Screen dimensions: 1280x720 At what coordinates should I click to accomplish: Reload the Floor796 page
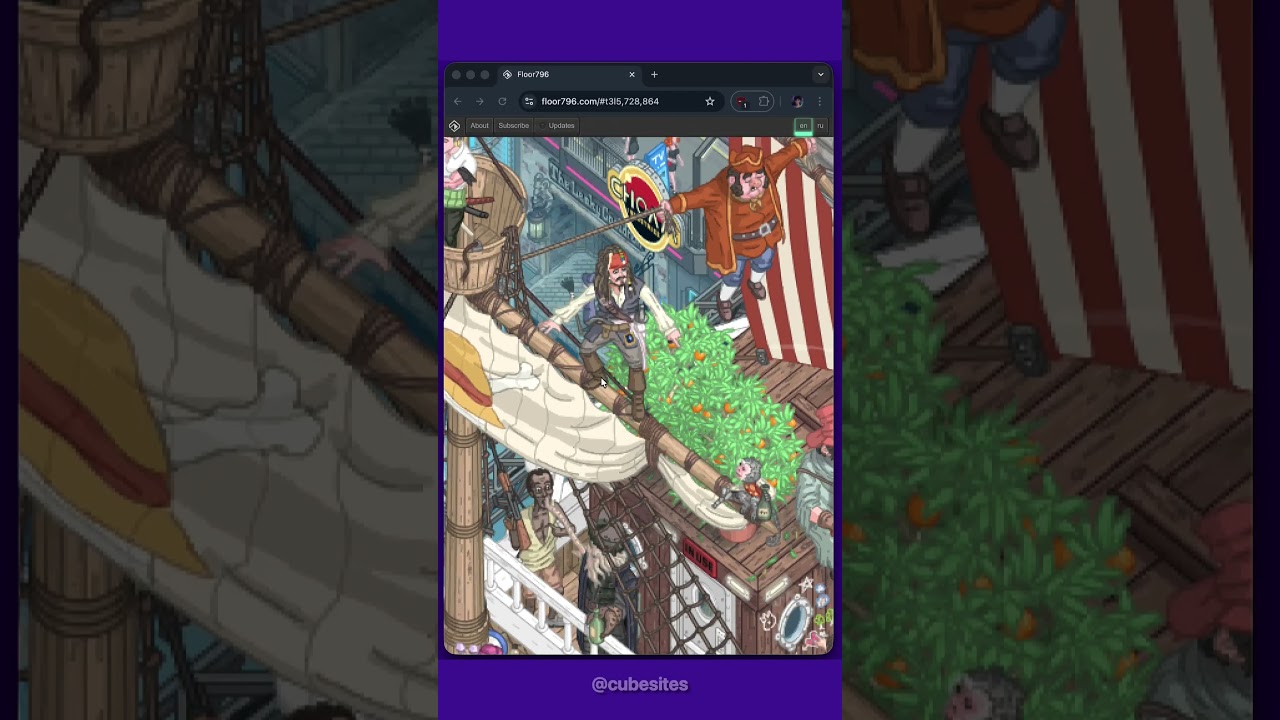tap(502, 101)
